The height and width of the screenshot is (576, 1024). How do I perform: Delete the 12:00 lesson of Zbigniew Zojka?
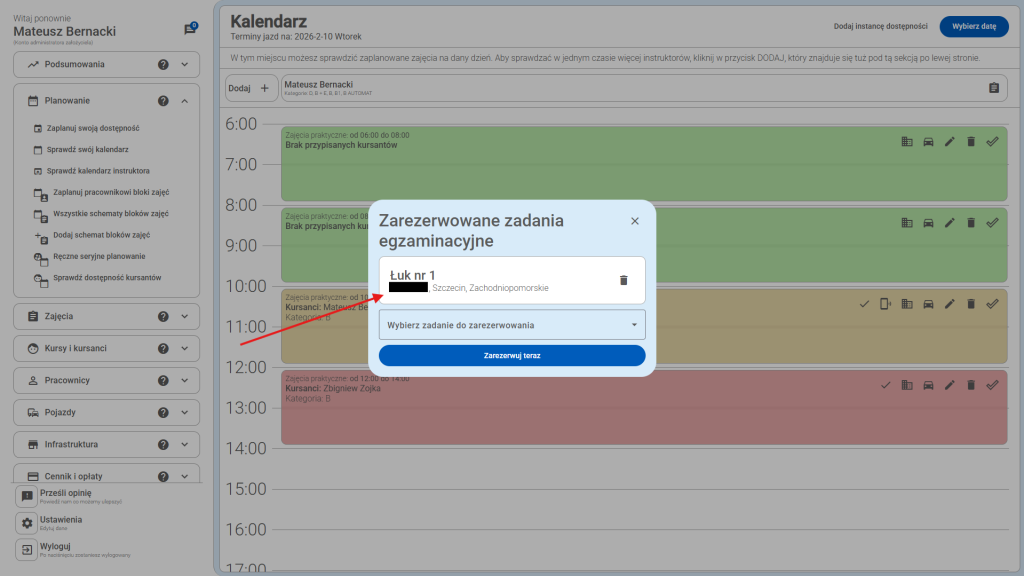click(x=970, y=382)
